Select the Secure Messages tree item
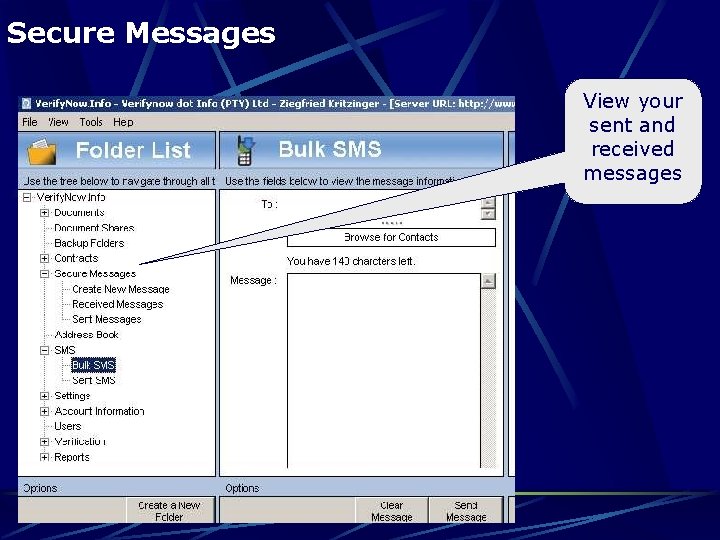Image resolution: width=720 pixels, height=540 pixels. point(95,274)
